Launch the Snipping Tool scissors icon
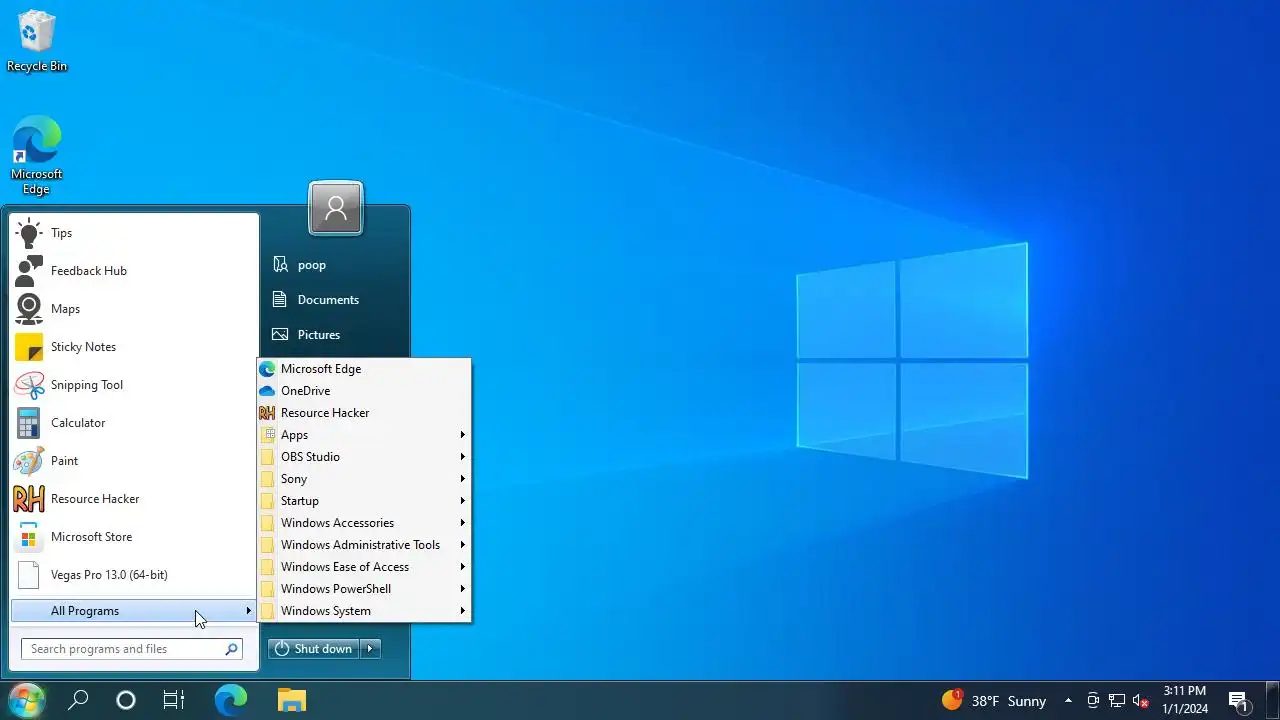 29,385
